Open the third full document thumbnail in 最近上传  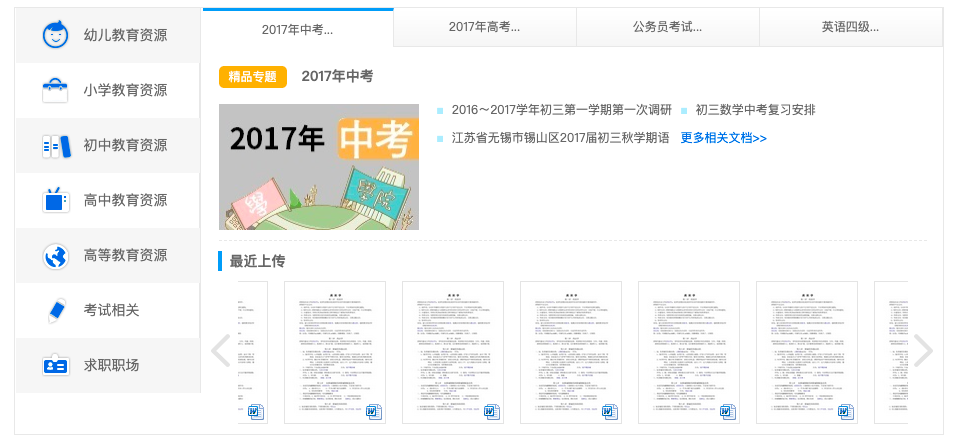pyautogui.click(x=571, y=353)
